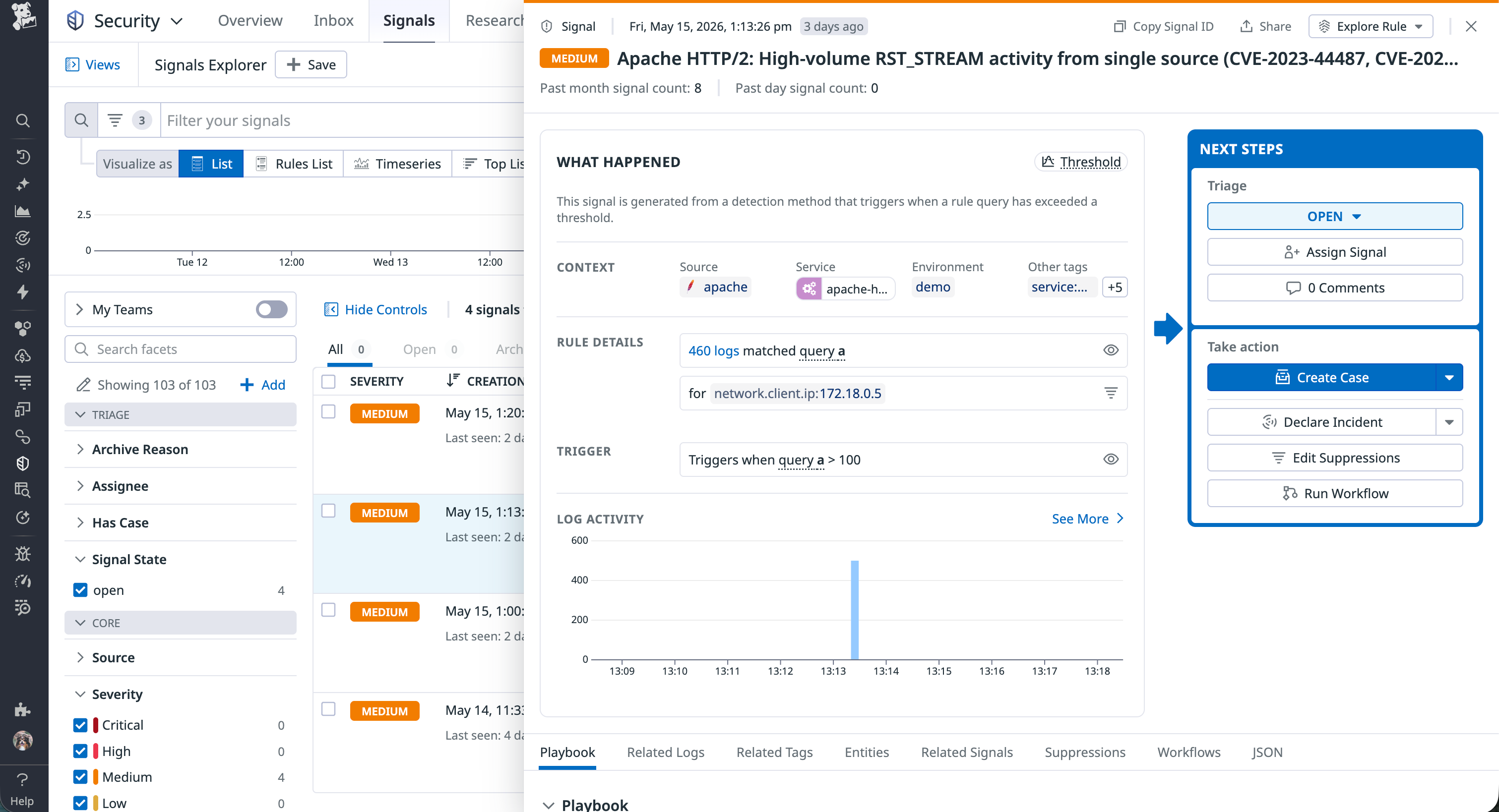Toggle eye icon on Trigger row

point(1110,460)
